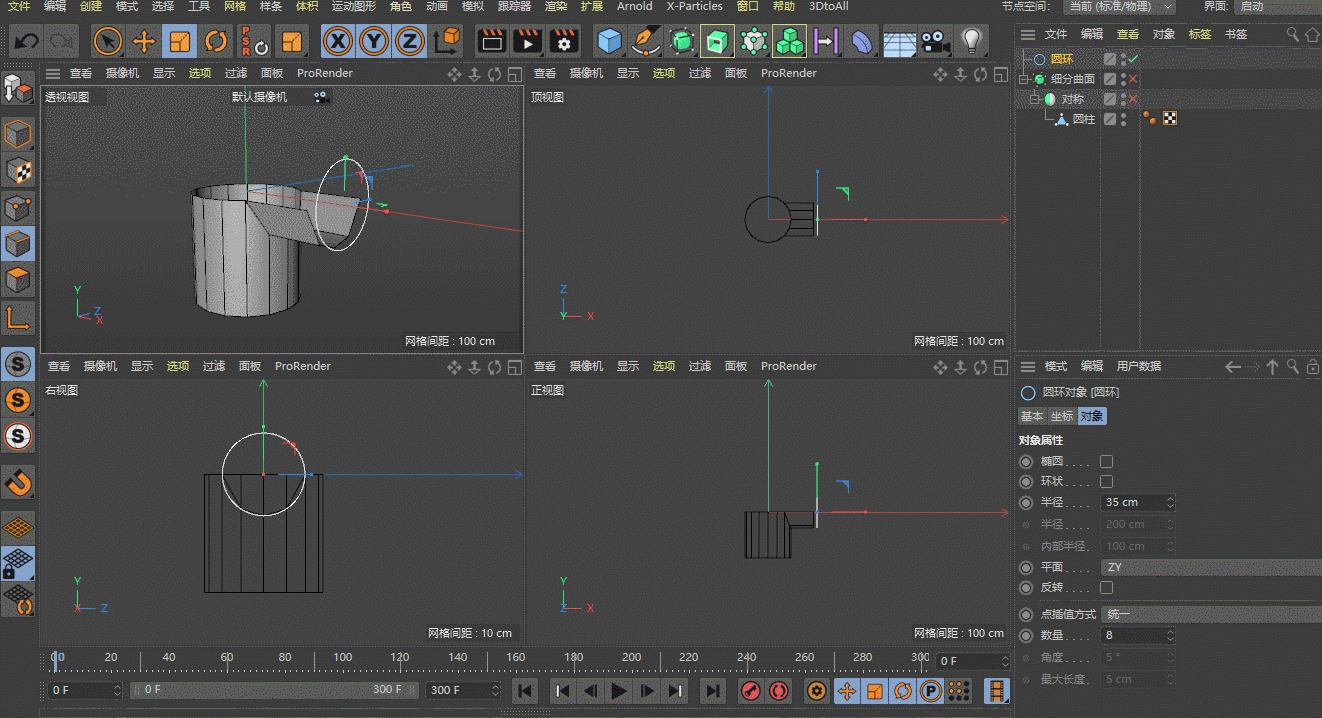
Task: Select the Move tool in the toolbar
Action: pyautogui.click(x=144, y=41)
